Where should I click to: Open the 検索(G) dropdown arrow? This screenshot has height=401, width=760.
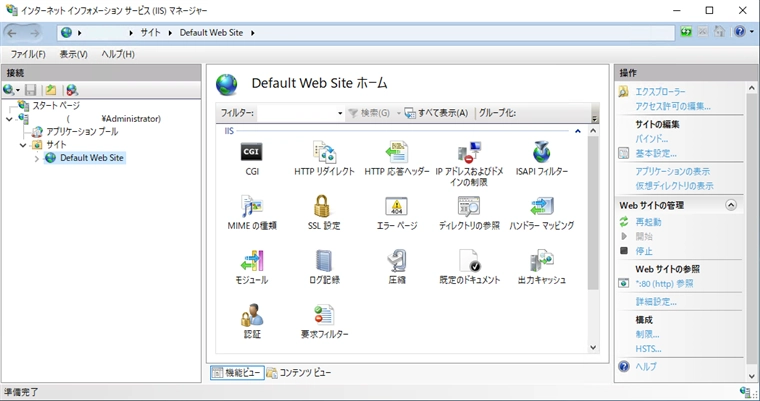398,113
